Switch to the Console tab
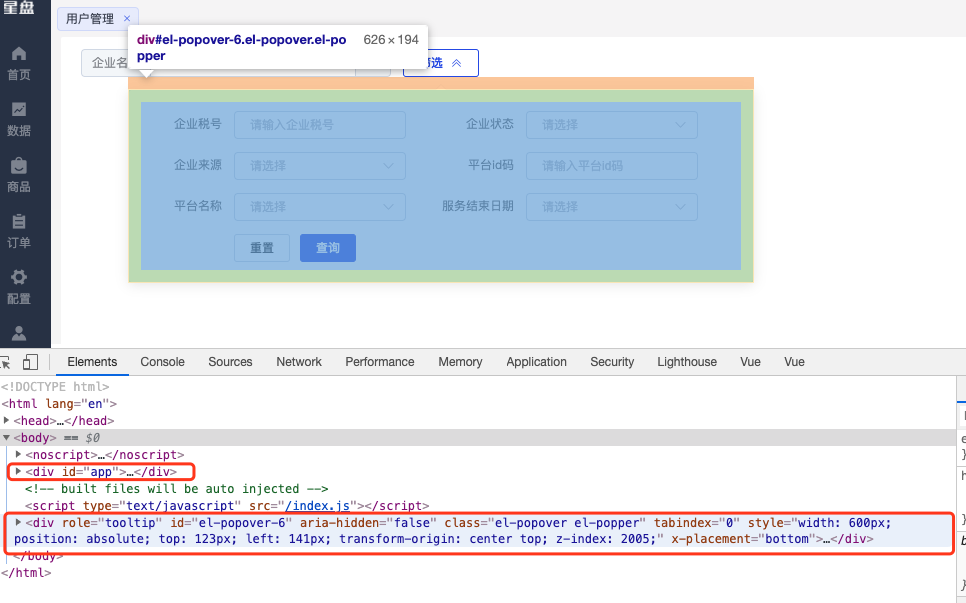966x603 pixels. 162,362
